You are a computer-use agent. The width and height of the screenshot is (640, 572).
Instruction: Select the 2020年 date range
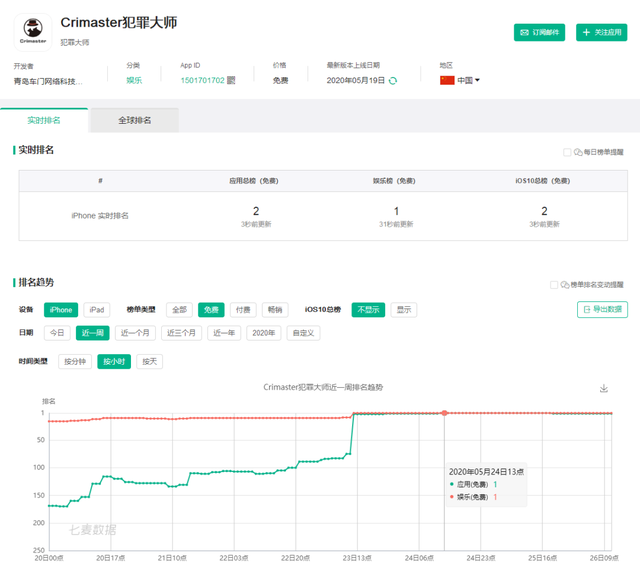click(263, 333)
